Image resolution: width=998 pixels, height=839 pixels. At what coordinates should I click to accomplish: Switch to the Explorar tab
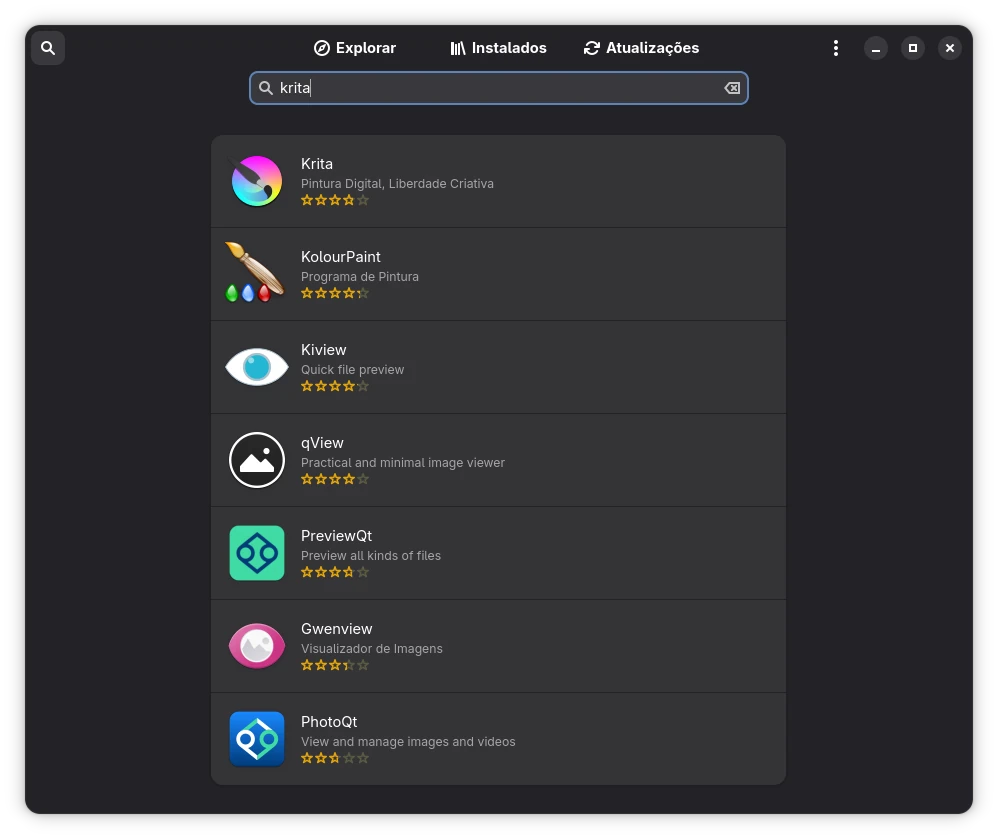point(355,48)
